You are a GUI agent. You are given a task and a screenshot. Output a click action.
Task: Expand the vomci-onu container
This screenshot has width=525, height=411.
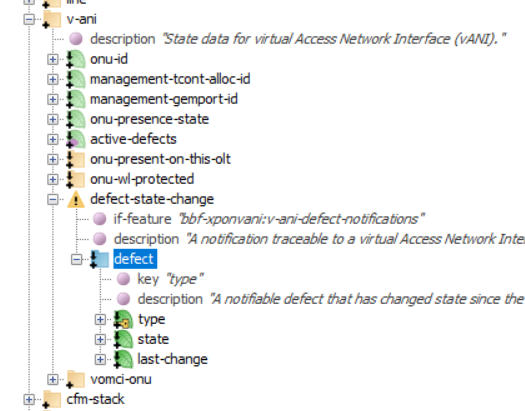(x=53, y=380)
